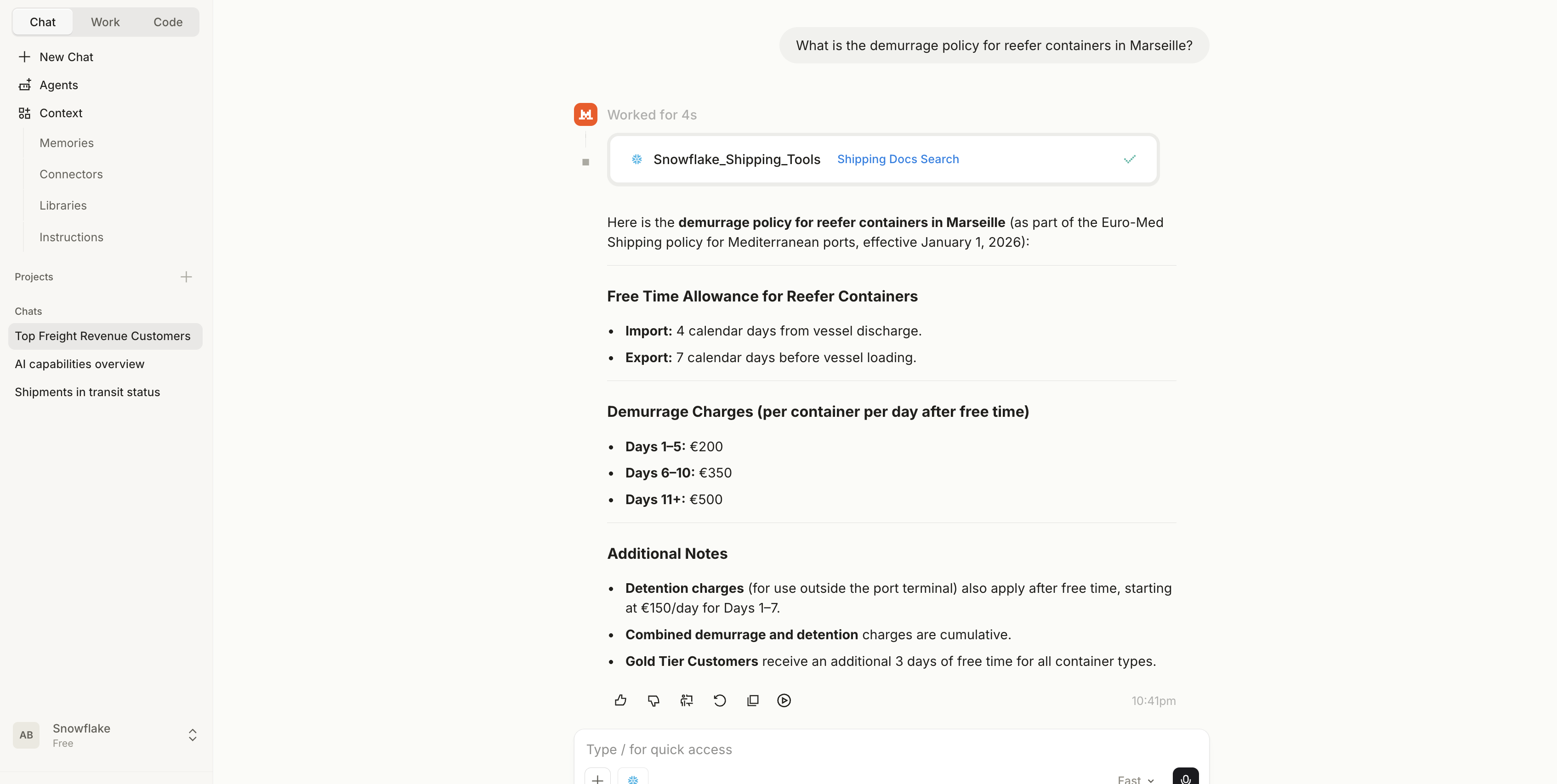Click the rewrite response icon

(x=686, y=700)
